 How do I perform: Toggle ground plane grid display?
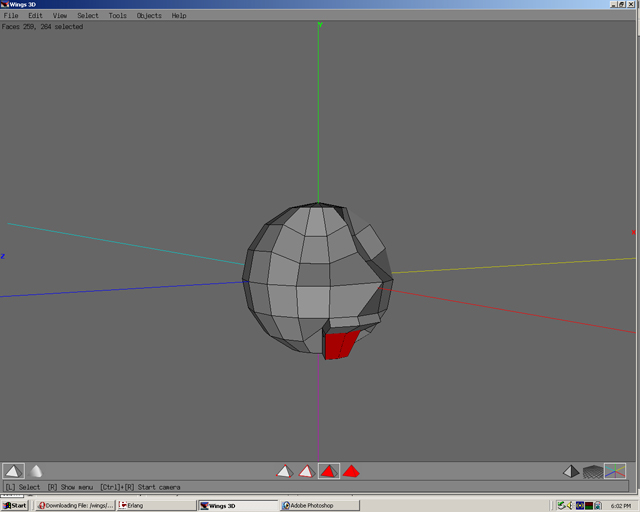[593, 471]
